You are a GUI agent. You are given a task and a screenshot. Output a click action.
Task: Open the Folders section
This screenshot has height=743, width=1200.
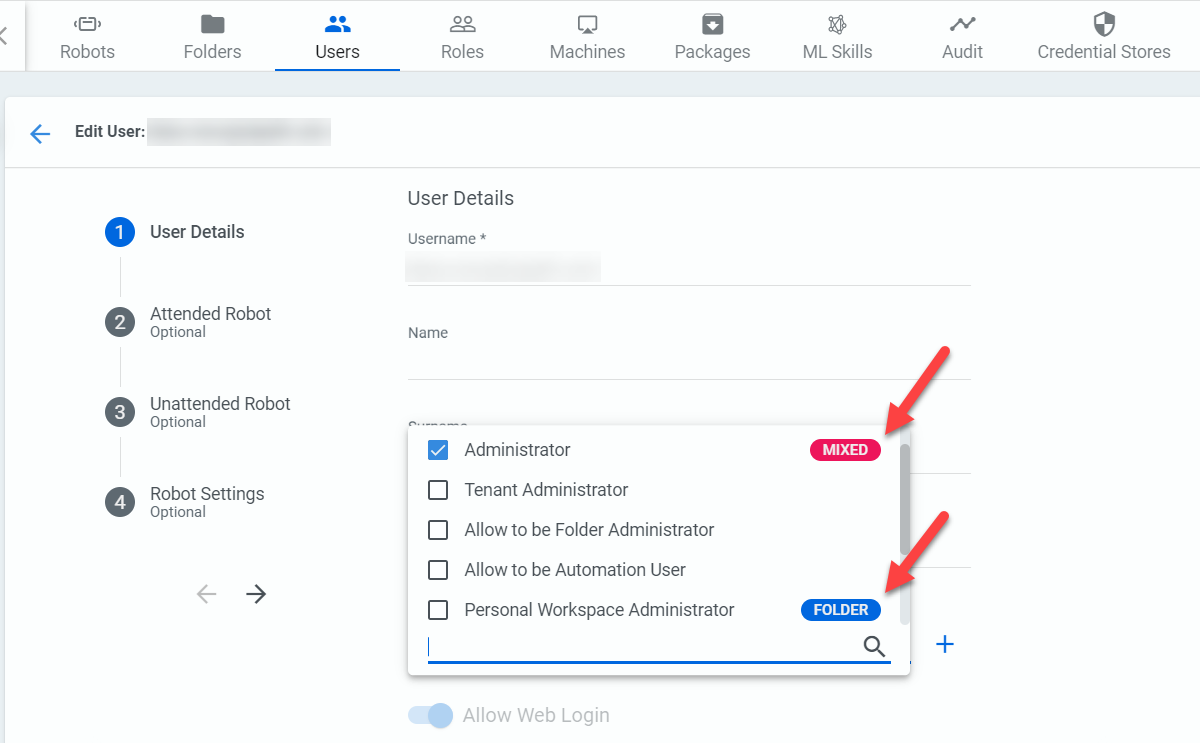coord(212,35)
